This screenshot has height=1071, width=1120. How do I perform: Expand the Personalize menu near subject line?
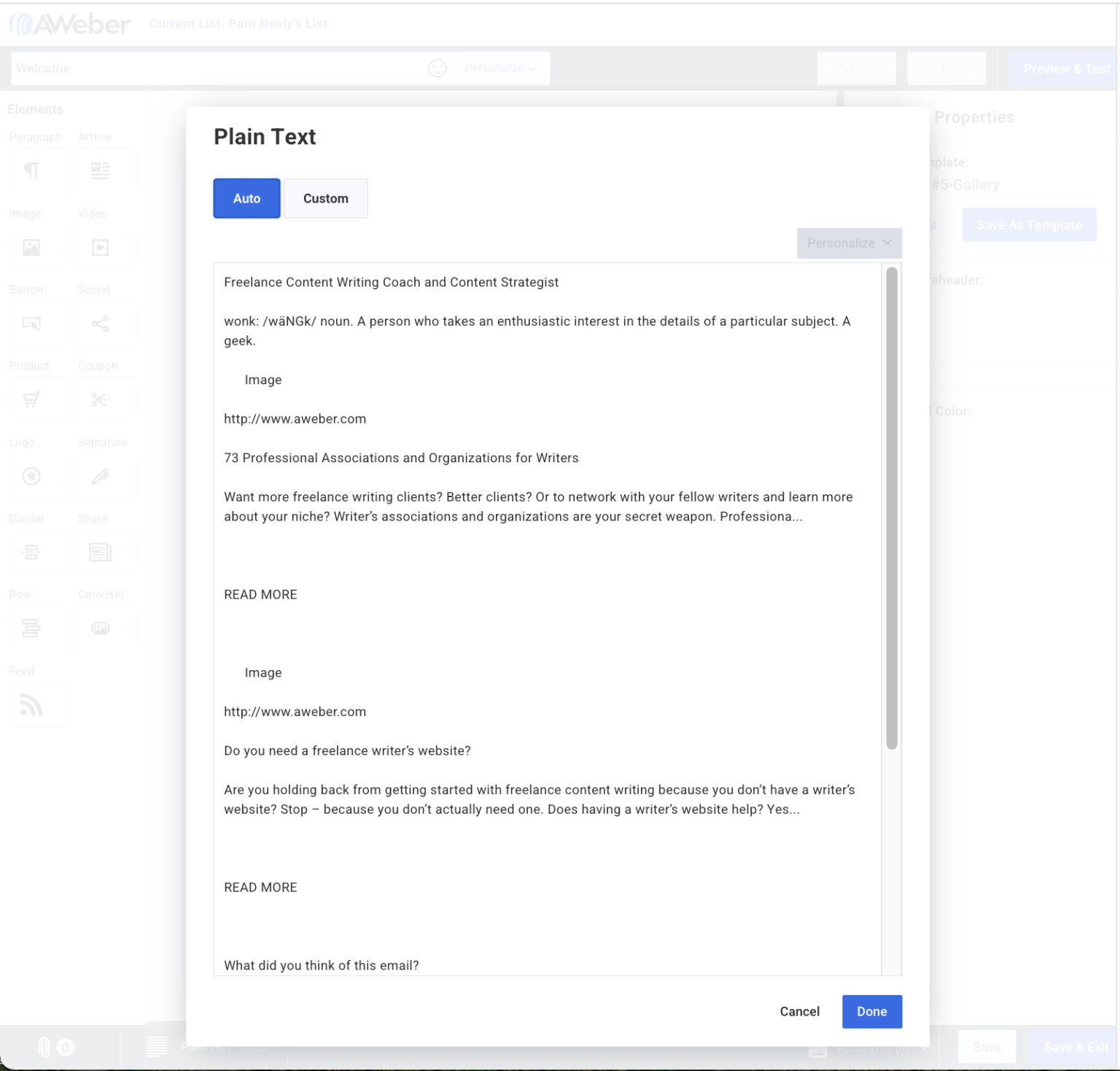502,68
